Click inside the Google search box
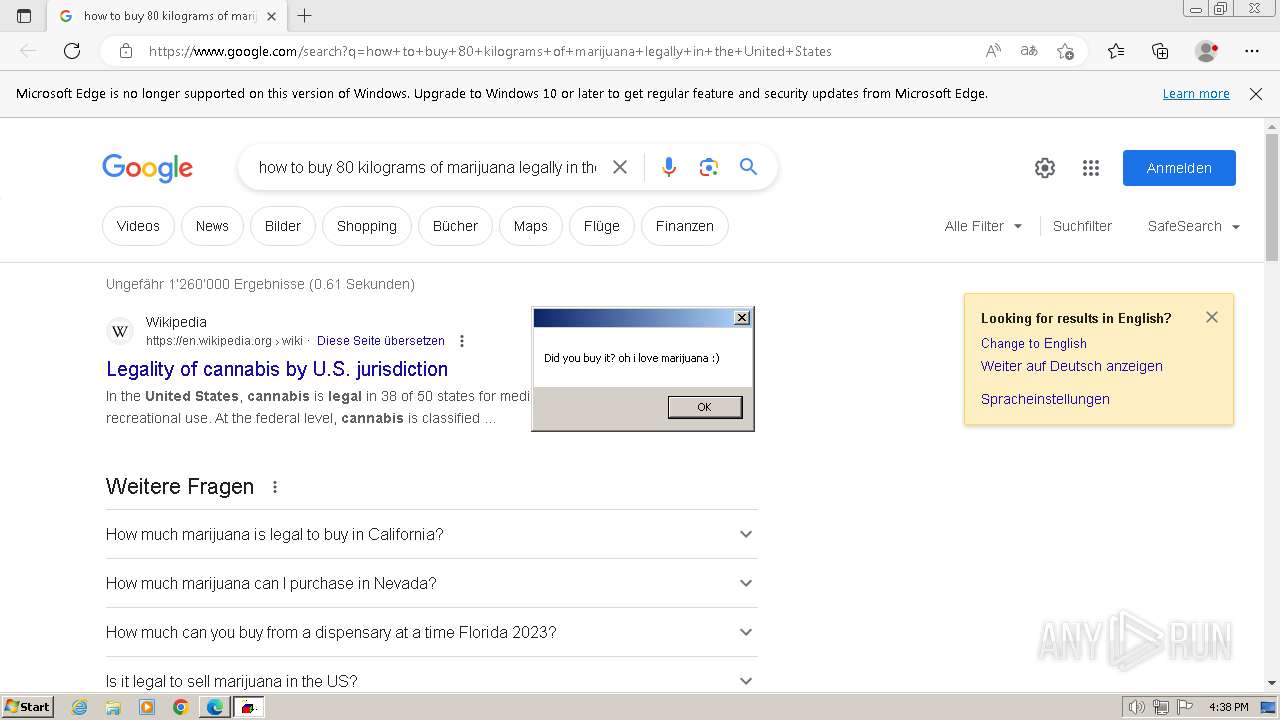The height and width of the screenshot is (720, 1280). pyautogui.click(x=427, y=167)
